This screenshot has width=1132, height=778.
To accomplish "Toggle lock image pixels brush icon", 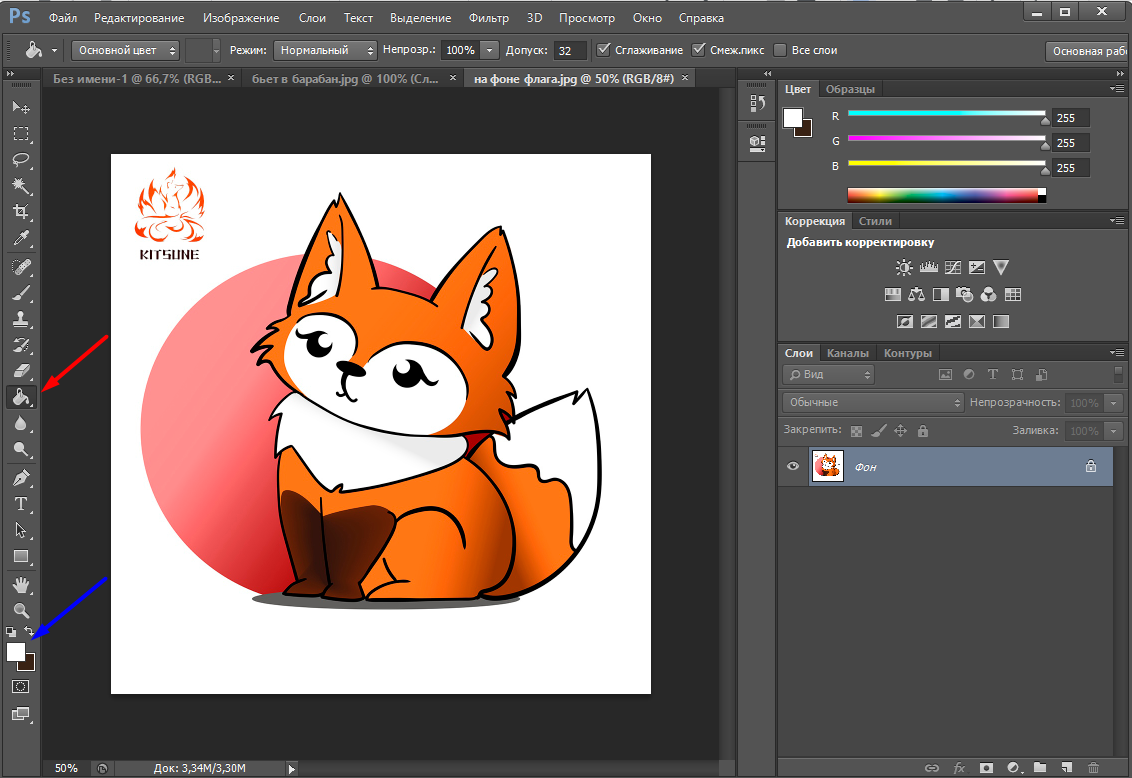I will click(879, 431).
